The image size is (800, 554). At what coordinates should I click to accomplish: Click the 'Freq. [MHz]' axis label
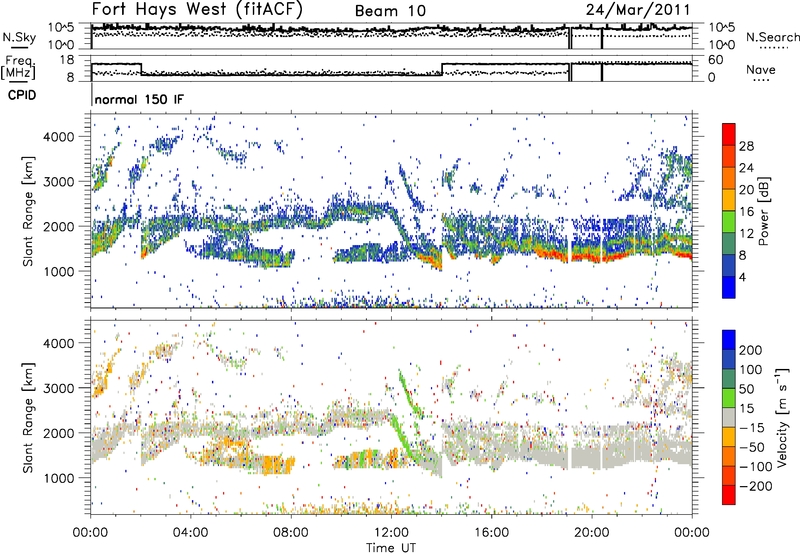[19, 68]
